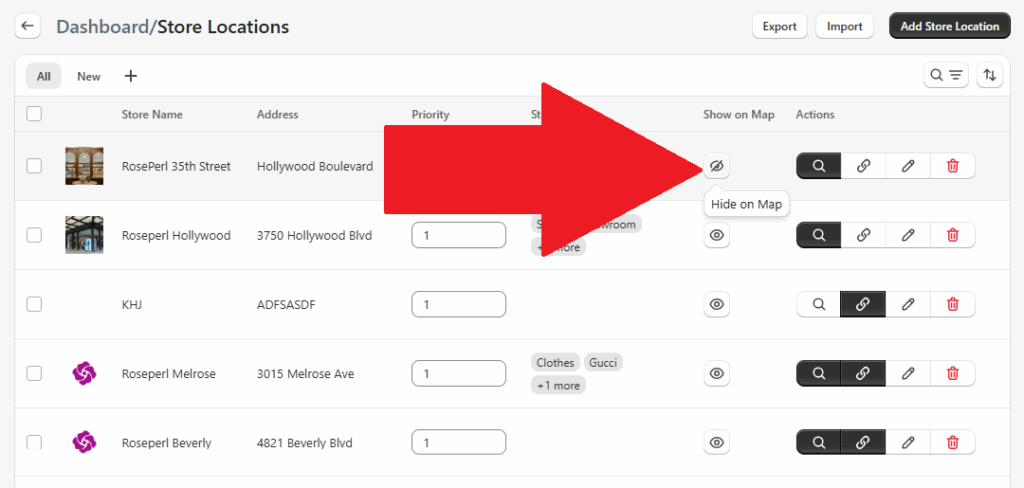Click the sort order icon

click(x=989, y=75)
